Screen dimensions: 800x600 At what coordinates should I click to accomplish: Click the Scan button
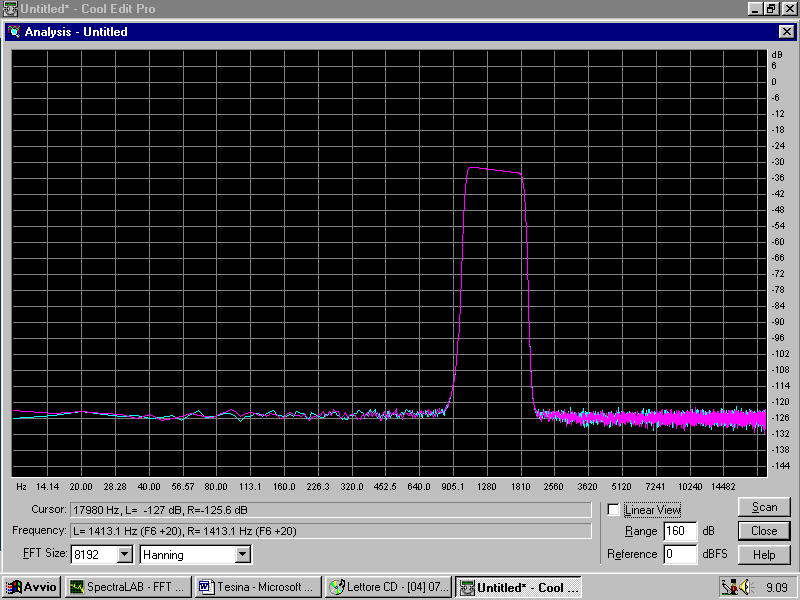pyautogui.click(x=764, y=507)
